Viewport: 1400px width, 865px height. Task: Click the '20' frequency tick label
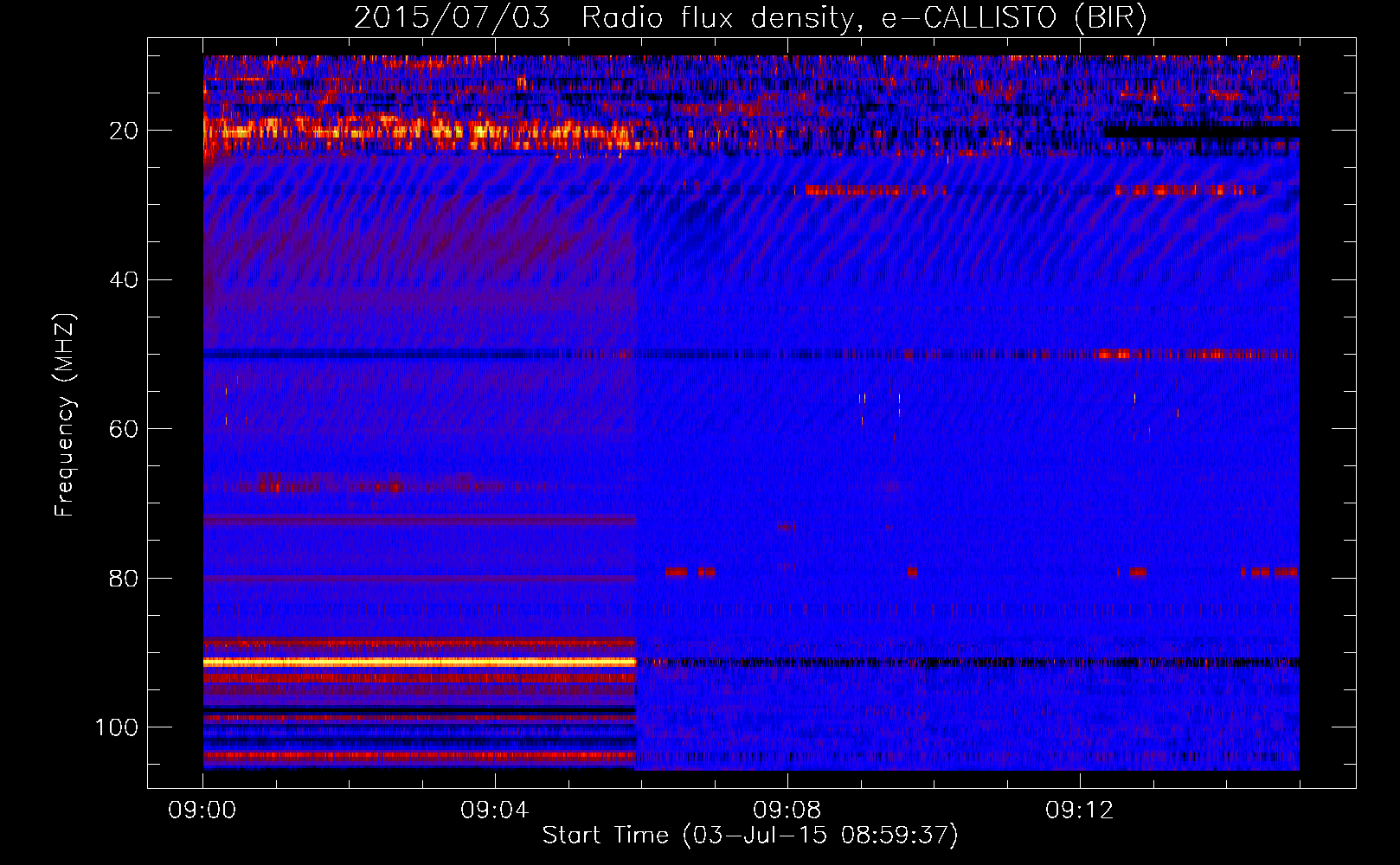[x=124, y=131]
